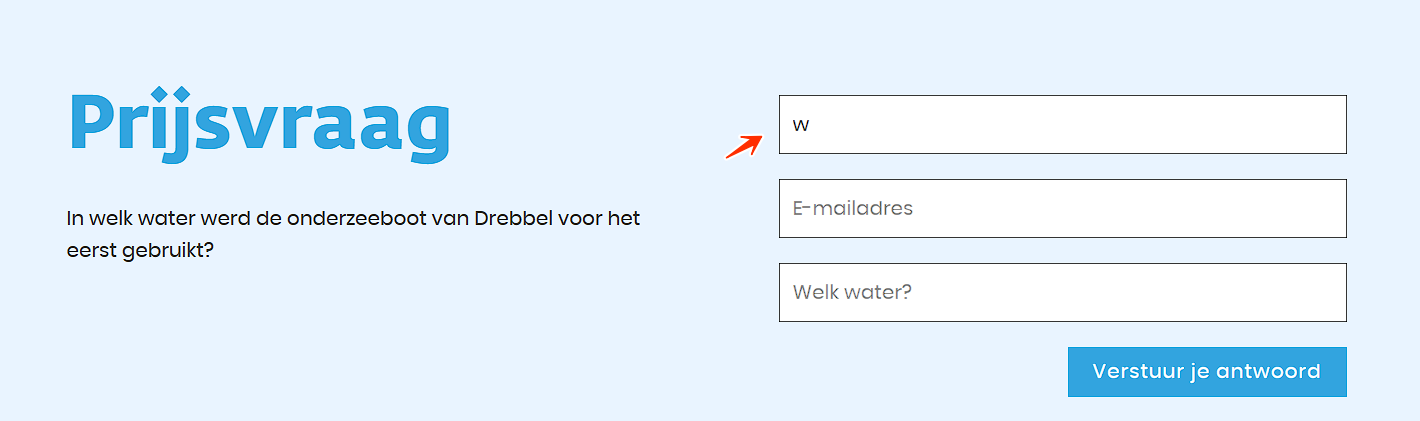This screenshot has width=1420, height=421.
Task: Click the red arrow pointing at the first field
Action: (x=744, y=147)
